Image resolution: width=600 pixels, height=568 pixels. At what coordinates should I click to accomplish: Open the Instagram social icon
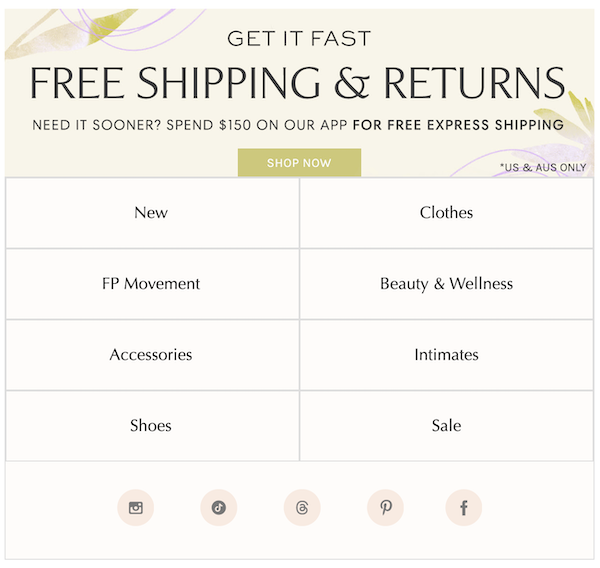pyautogui.click(x=135, y=508)
